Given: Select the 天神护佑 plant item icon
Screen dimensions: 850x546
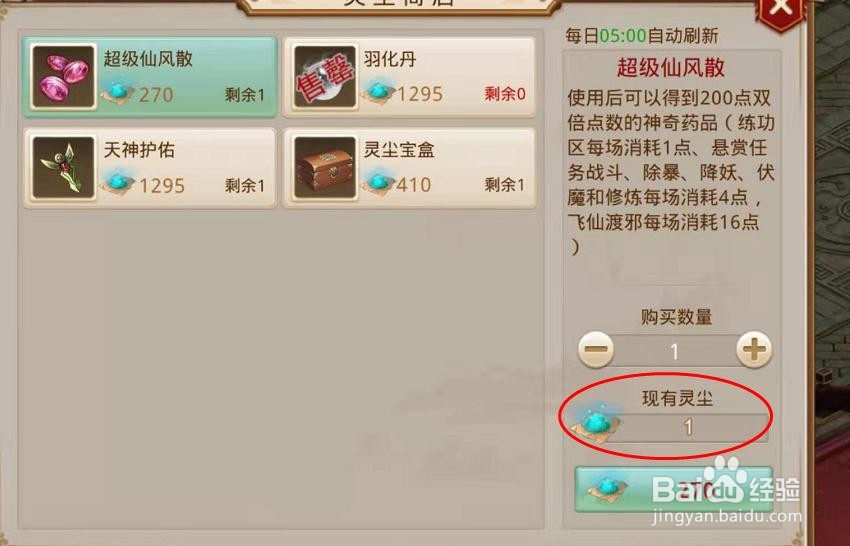Looking at the screenshot, I should (x=63, y=168).
